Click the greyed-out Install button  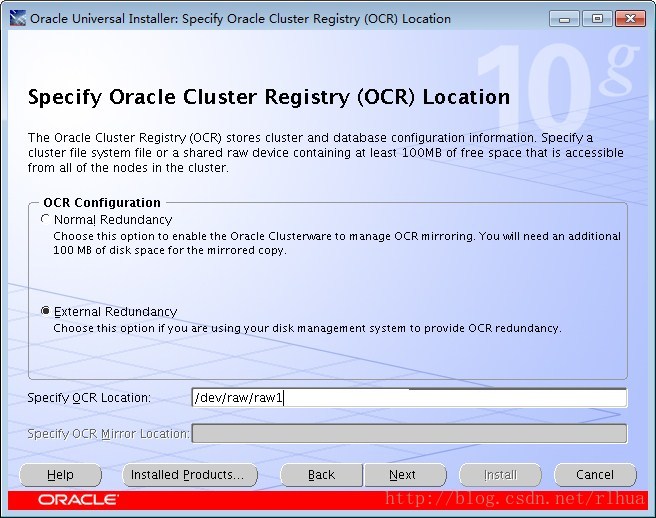click(500, 475)
